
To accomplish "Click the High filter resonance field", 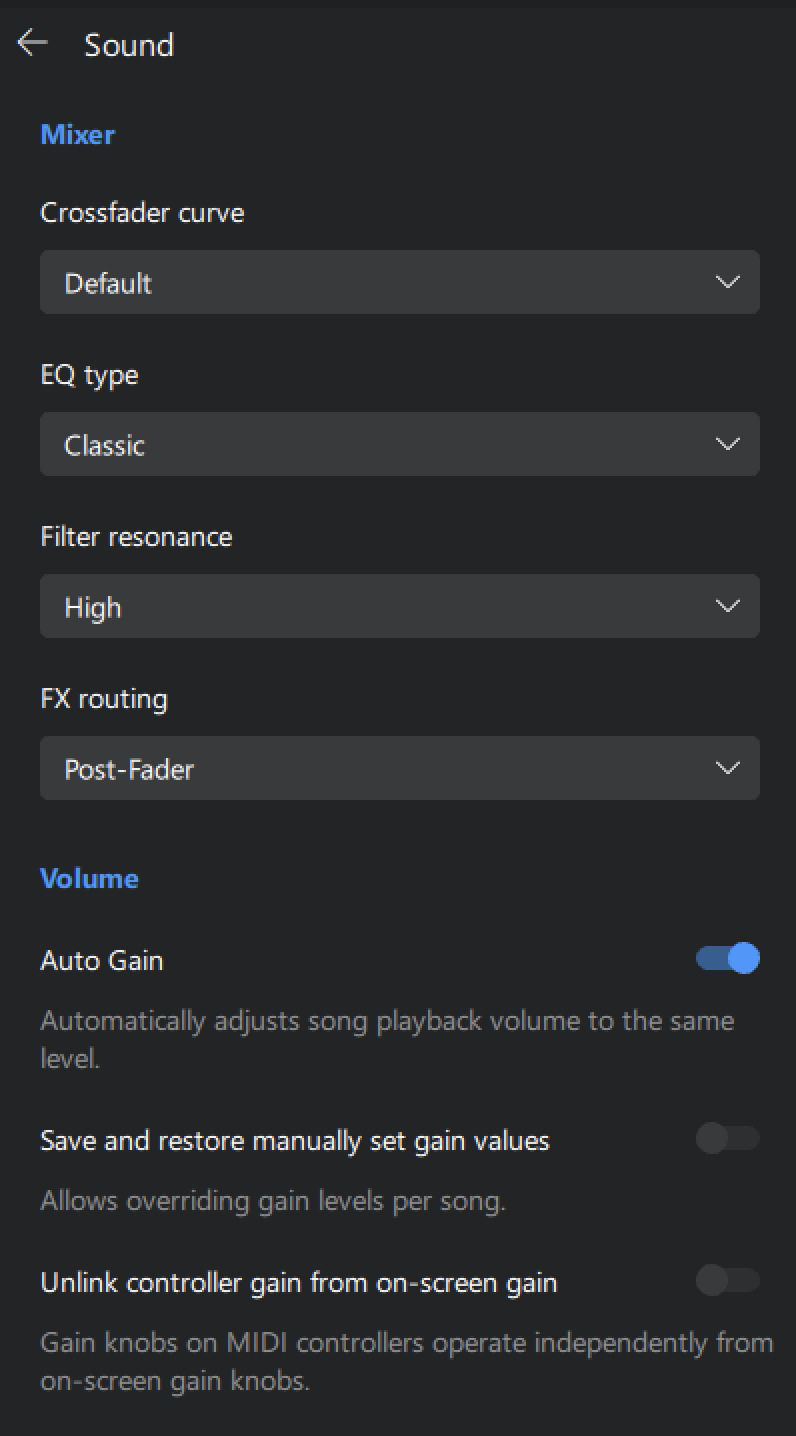I will coord(300,606).
